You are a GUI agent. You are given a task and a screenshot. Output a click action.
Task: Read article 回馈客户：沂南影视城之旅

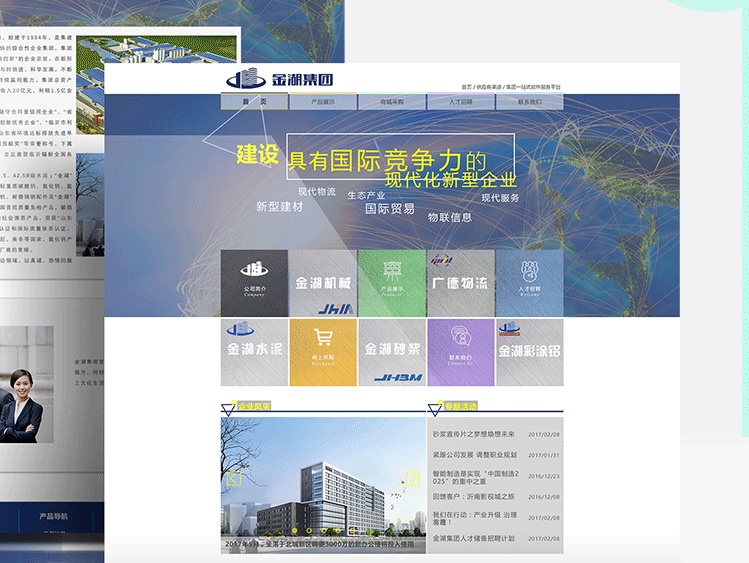[x=473, y=496]
